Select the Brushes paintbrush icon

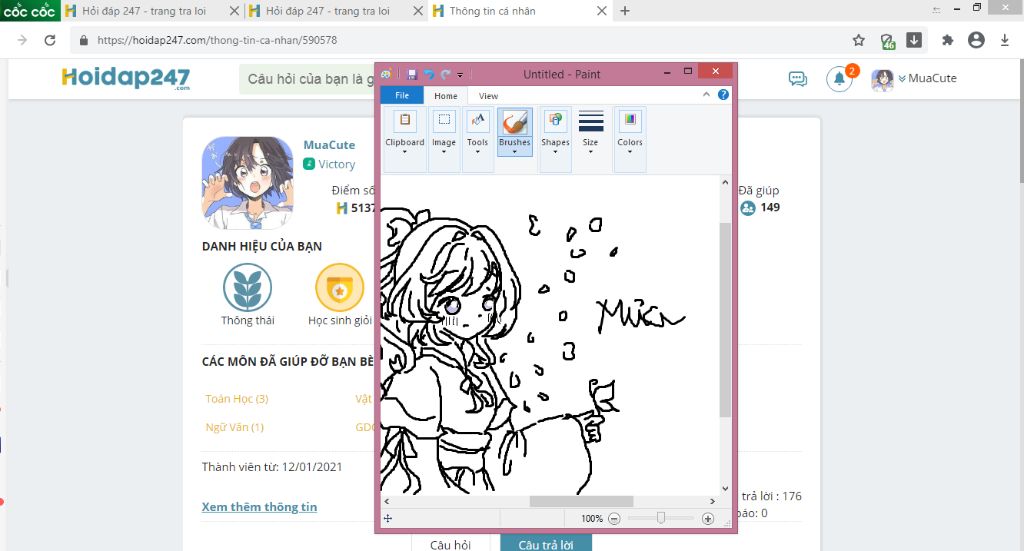pos(515,121)
